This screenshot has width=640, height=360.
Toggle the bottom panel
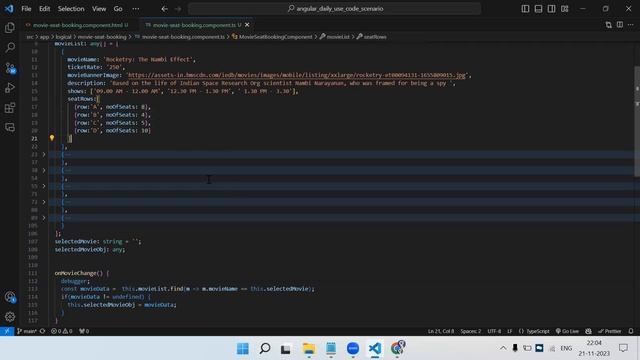point(538,9)
